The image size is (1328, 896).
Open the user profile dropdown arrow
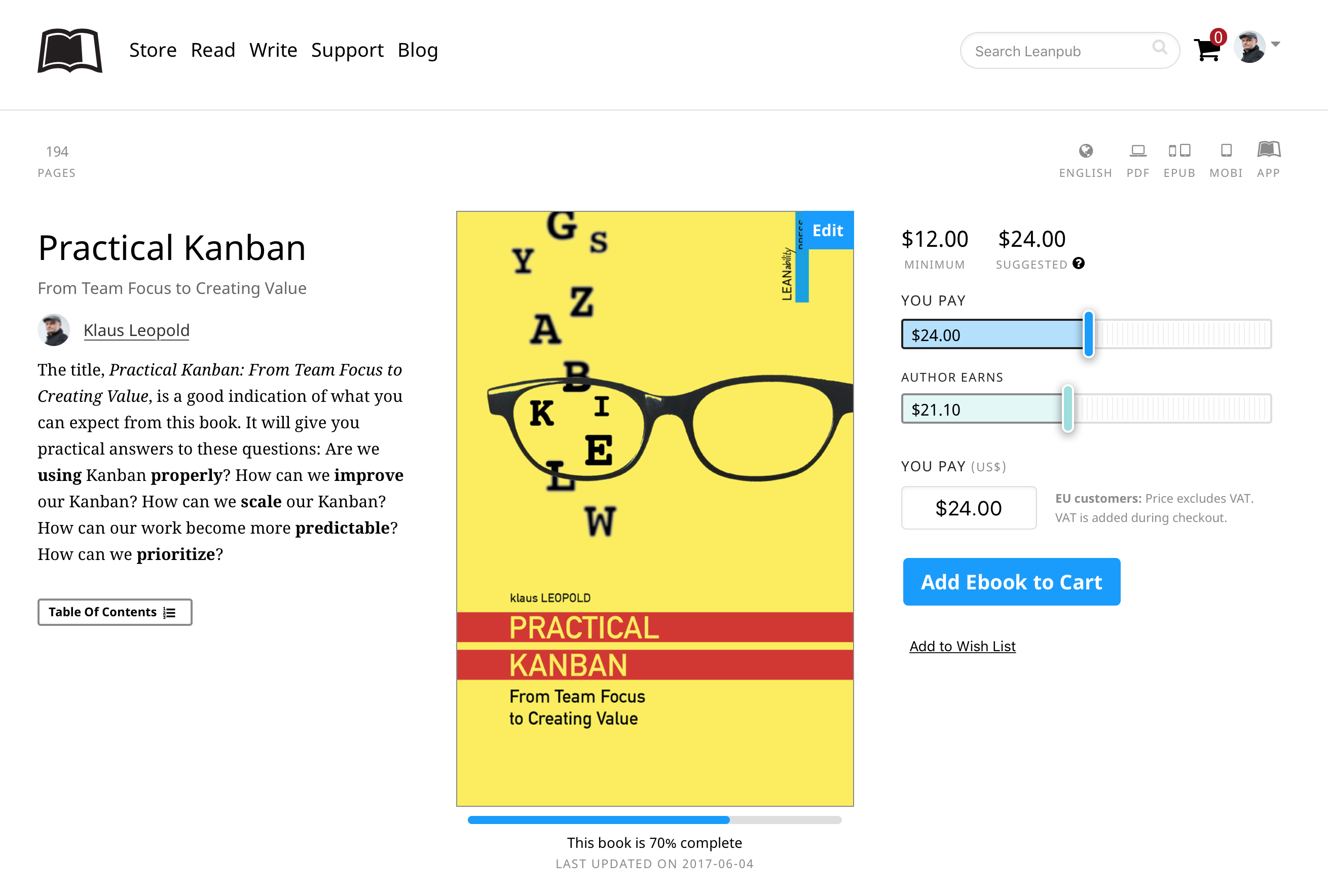[x=1275, y=44]
